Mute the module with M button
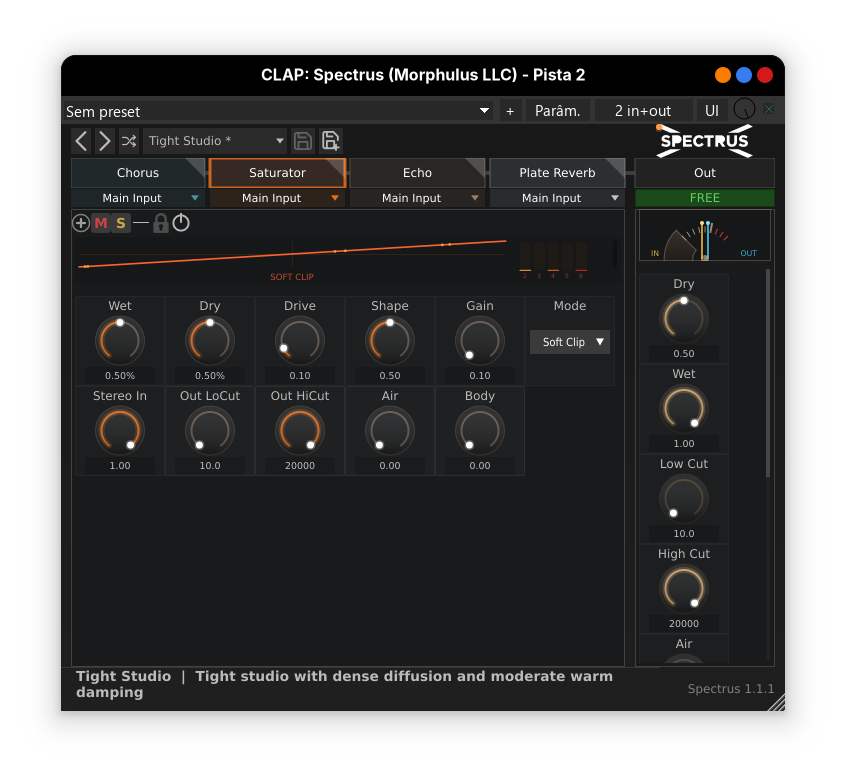846x778 pixels. click(x=101, y=223)
